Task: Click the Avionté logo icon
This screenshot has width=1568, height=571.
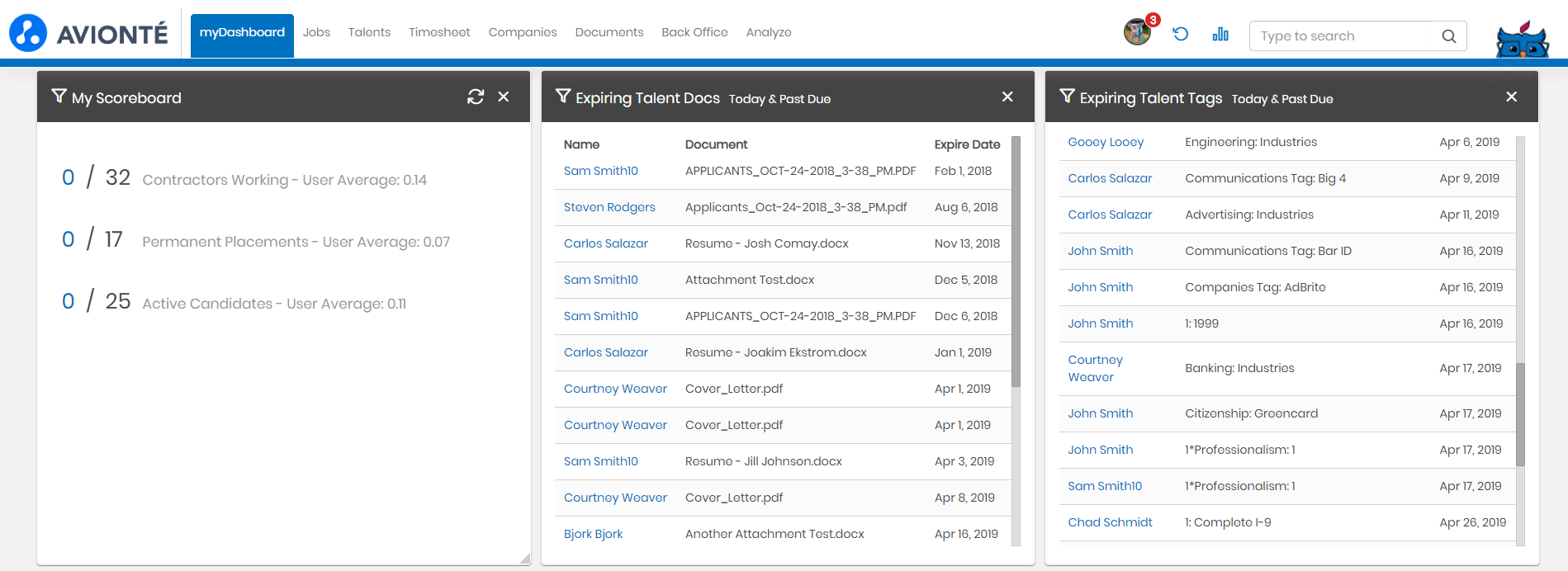Action: (28, 33)
